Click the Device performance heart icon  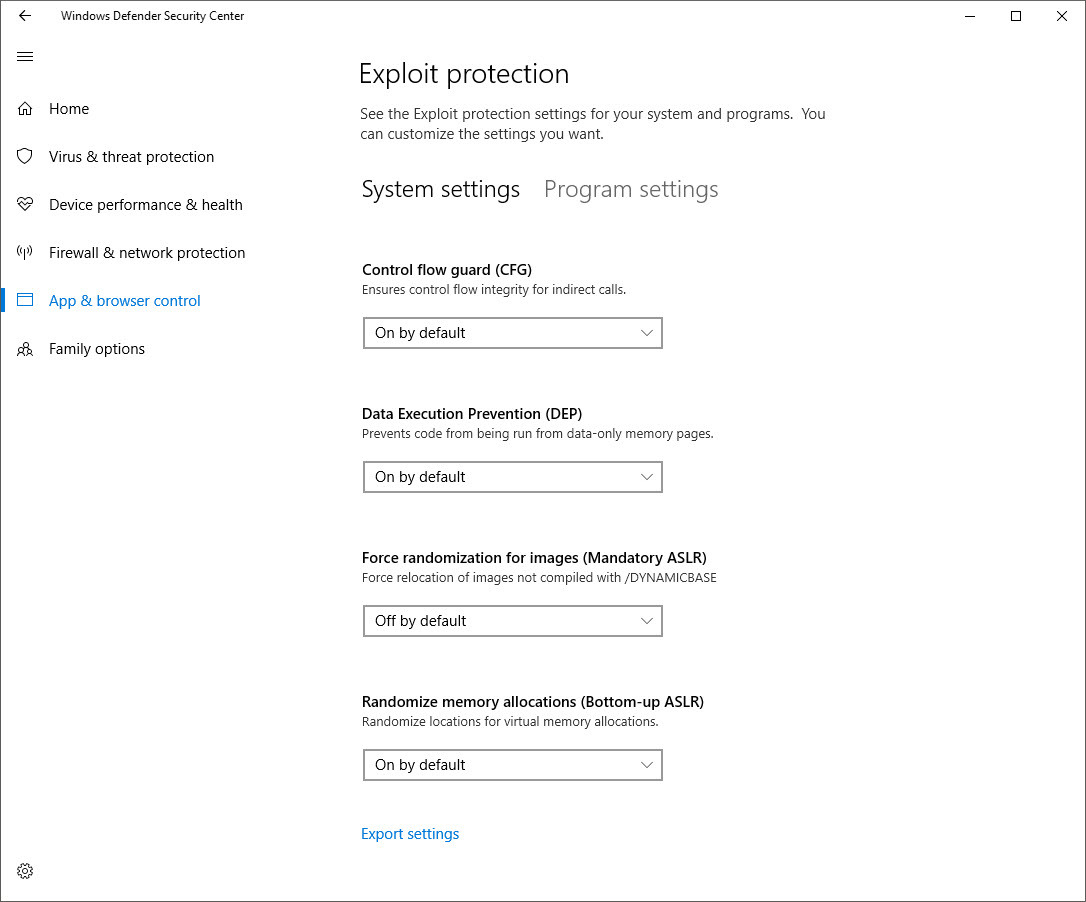(26, 205)
